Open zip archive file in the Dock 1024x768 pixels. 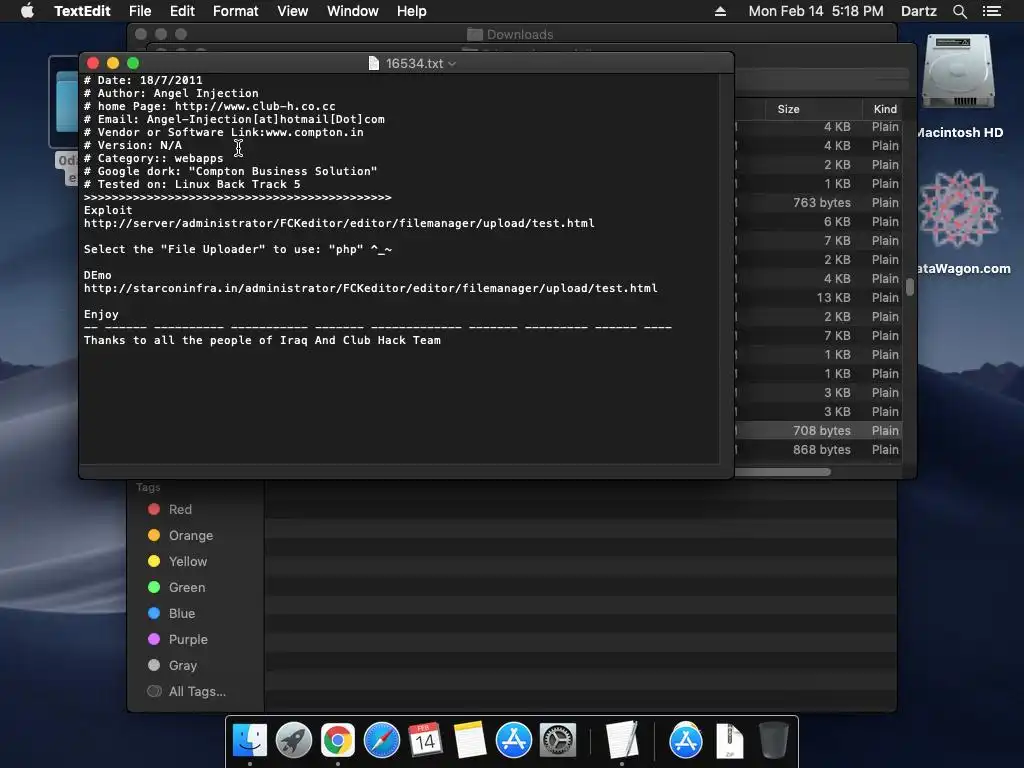coord(729,741)
